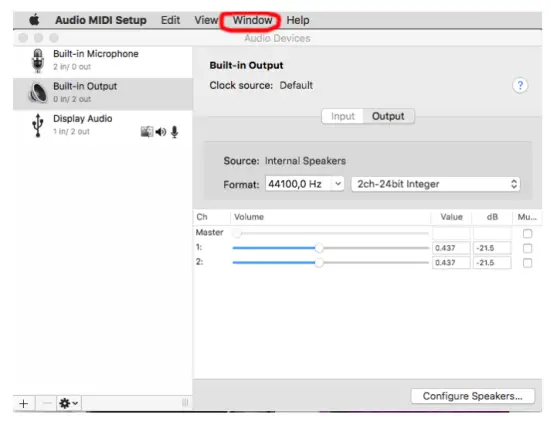Select Display Audio device

(x=103, y=125)
